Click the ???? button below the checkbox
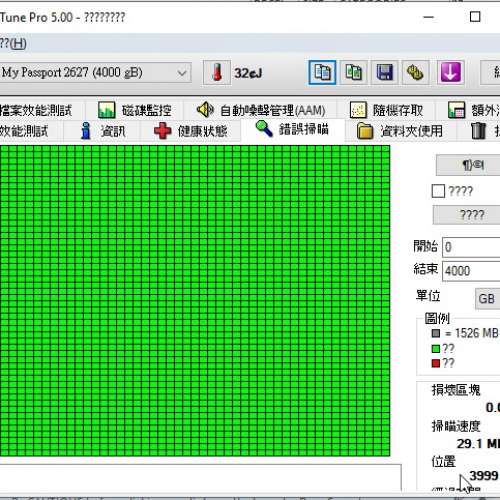500x500 pixels. coord(466,215)
